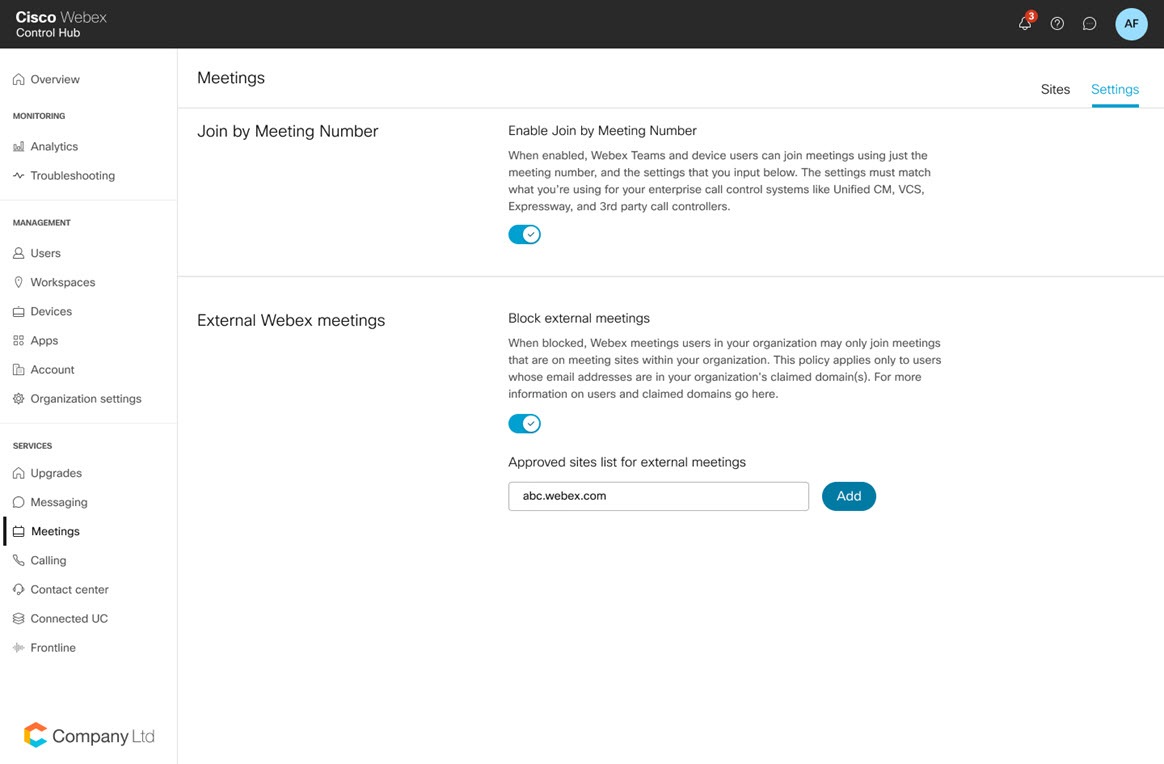Image resolution: width=1164 pixels, height=764 pixels.
Task: Click the Company Ltd logo
Action: coord(90,736)
